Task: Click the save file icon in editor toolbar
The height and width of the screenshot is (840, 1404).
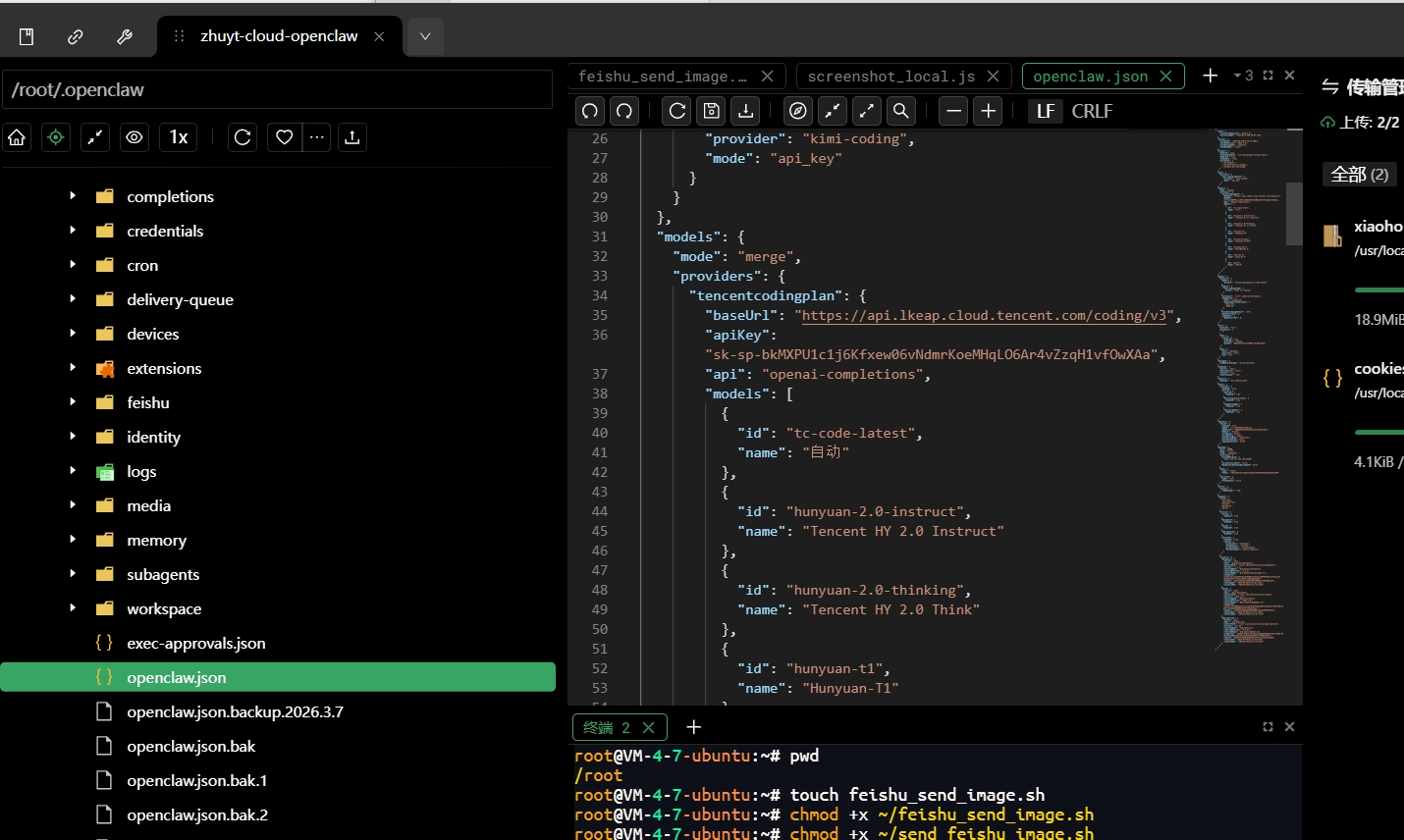Action: (712, 111)
